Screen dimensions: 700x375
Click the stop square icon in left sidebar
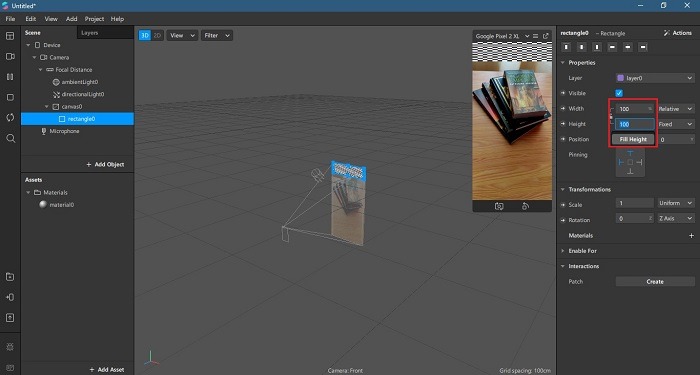click(x=10, y=97)
